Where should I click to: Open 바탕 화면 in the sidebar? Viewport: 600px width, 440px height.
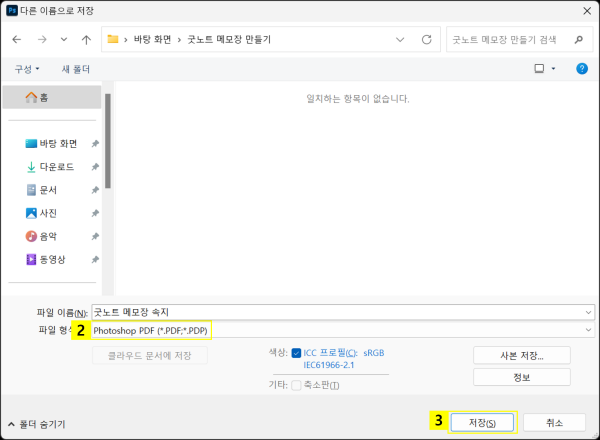[x=58, y=144]
